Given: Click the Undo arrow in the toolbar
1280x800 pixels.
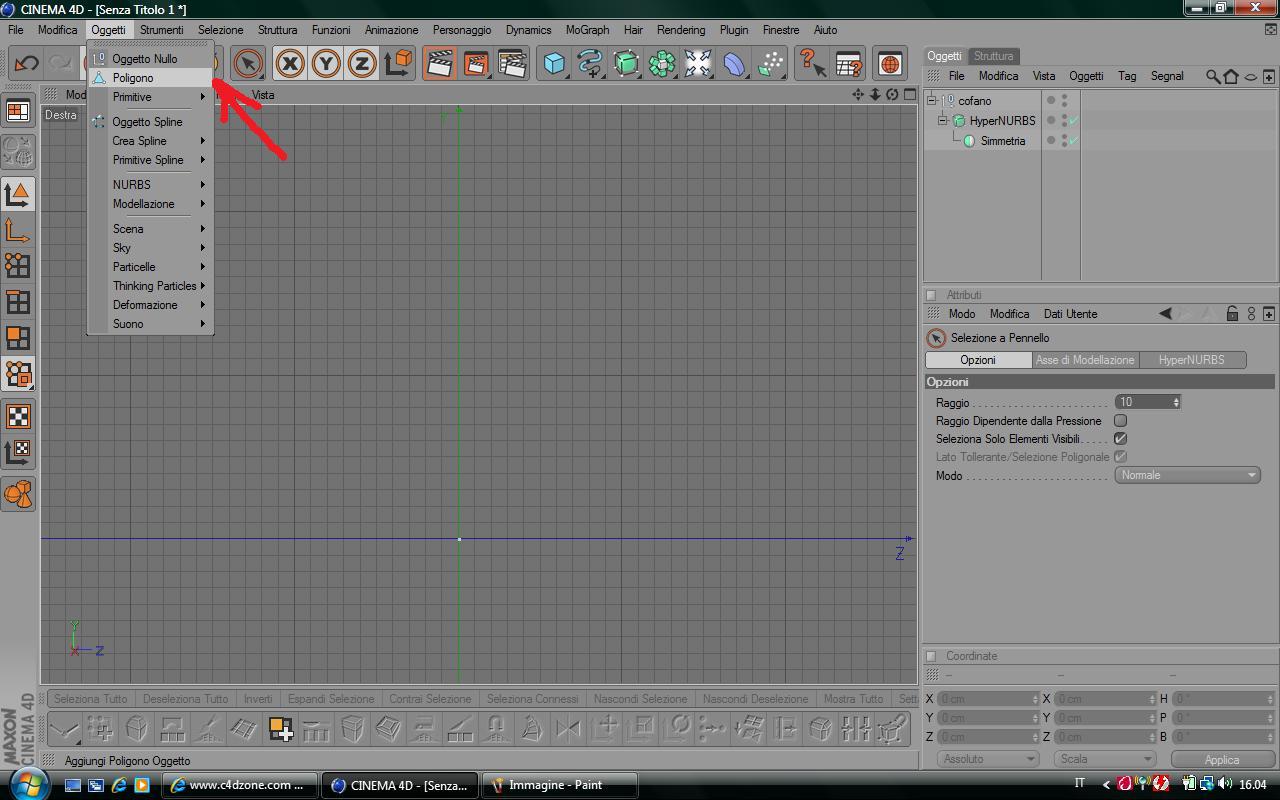Looking at the screenshot, I should click(x=26, y=63).
